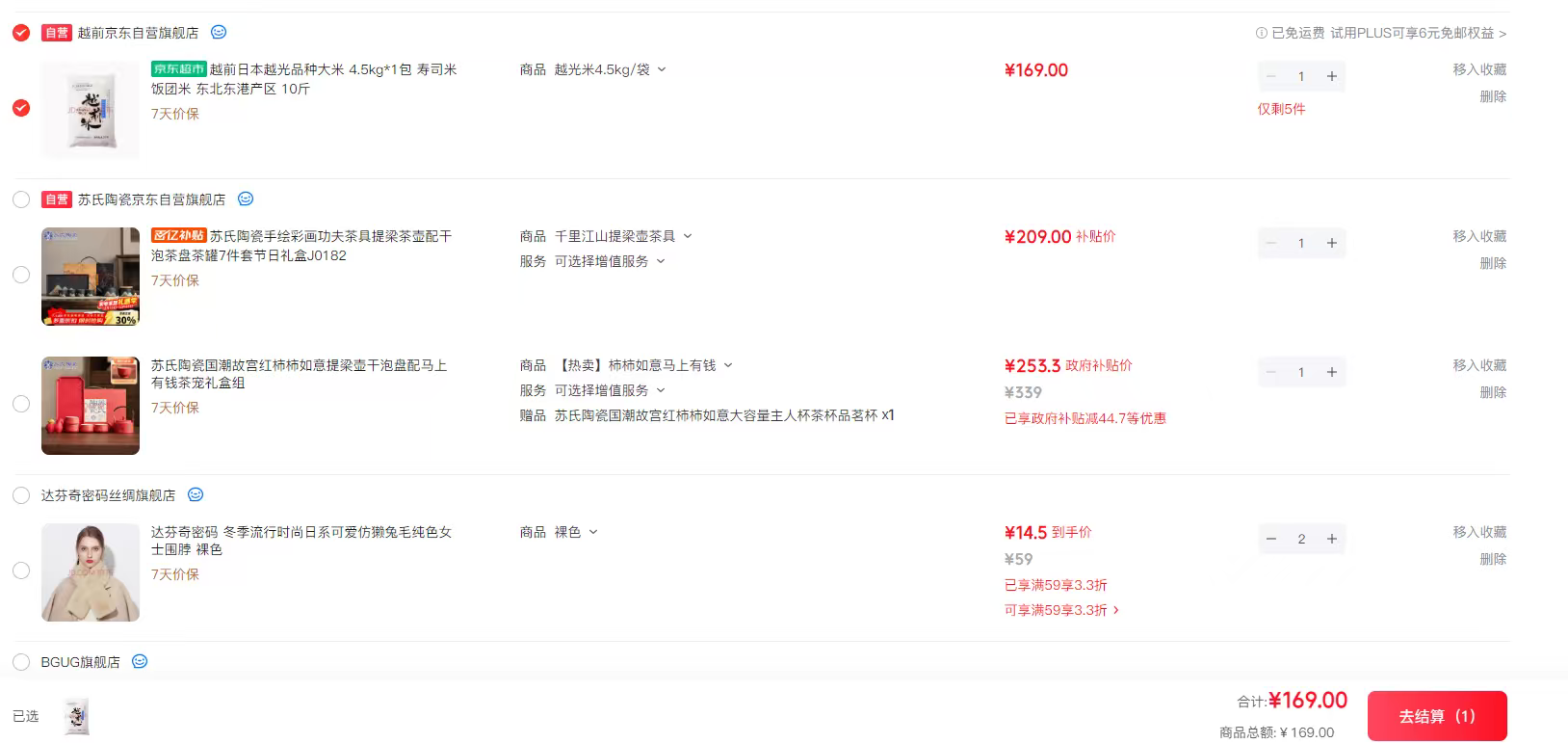Uncheck the 越前 rice item checkbox
This screenshot has width=1568, height=743.
21,108
